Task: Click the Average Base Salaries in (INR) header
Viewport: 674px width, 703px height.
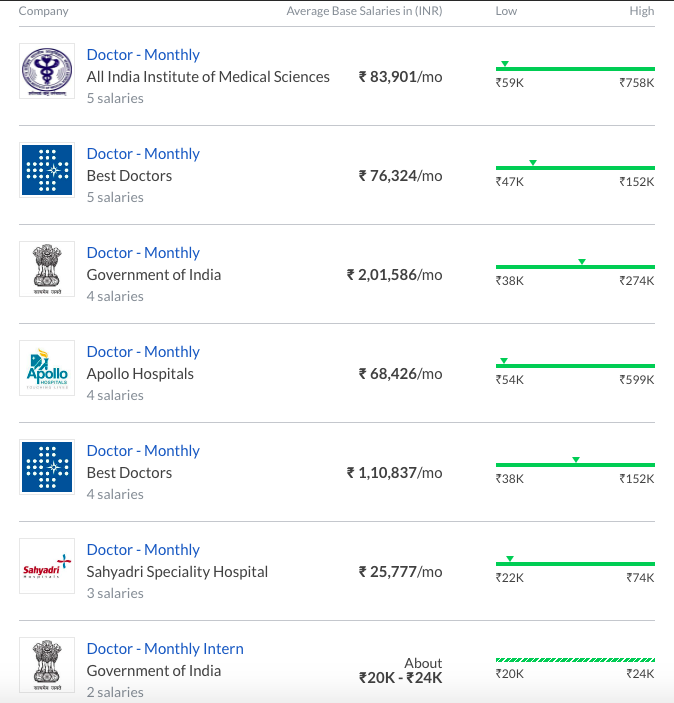Action: 364,11
